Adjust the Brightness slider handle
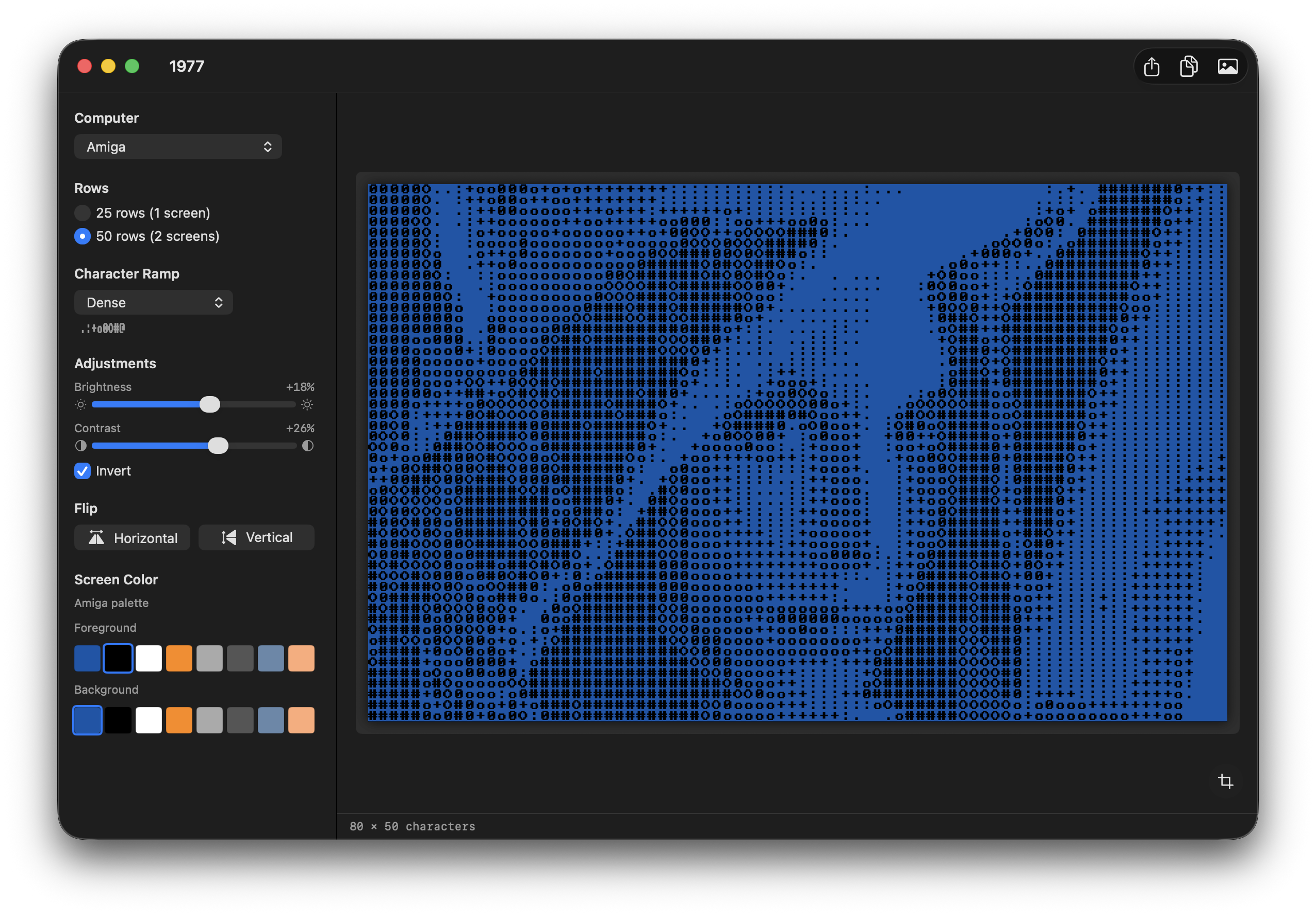1316x916 pixels. click(x=210, y=405)
